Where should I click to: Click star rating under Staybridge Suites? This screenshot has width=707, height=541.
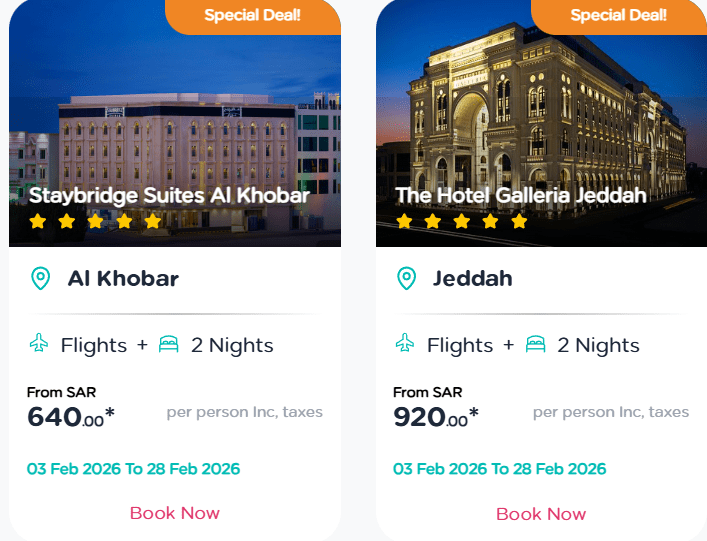point(95,222)
